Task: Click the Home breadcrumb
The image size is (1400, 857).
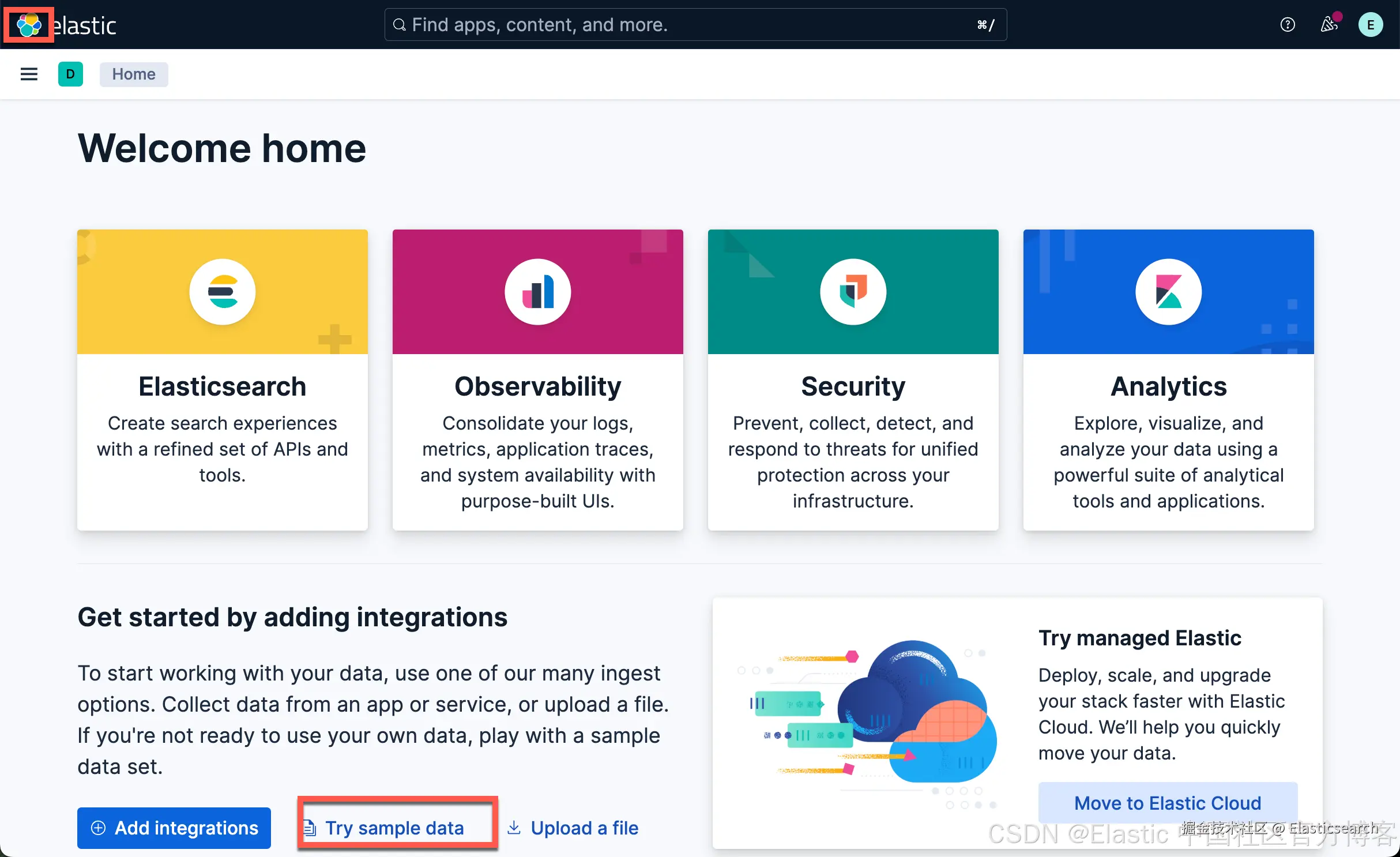Action: pos(133,74)
